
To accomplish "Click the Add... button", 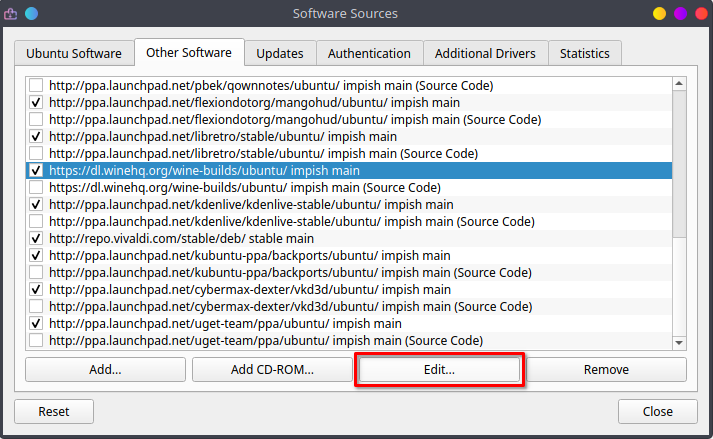I will 105,369.
